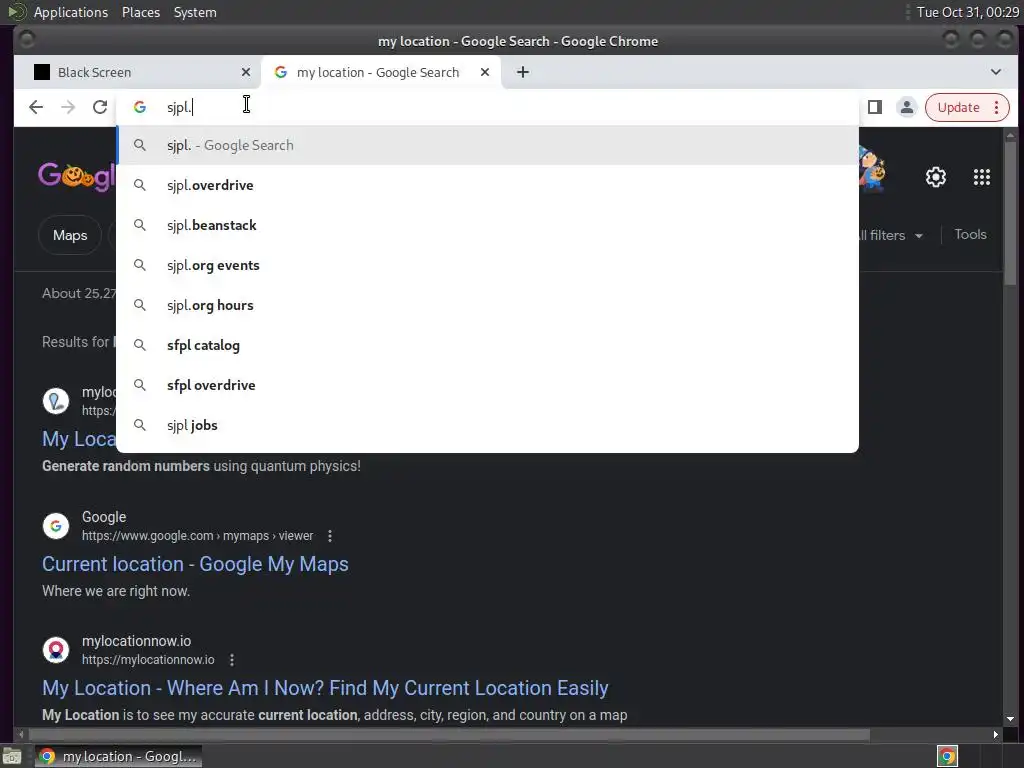Switch to the Black Screen tab
This screenshot has width=1024, height=768.
(137, 72)
